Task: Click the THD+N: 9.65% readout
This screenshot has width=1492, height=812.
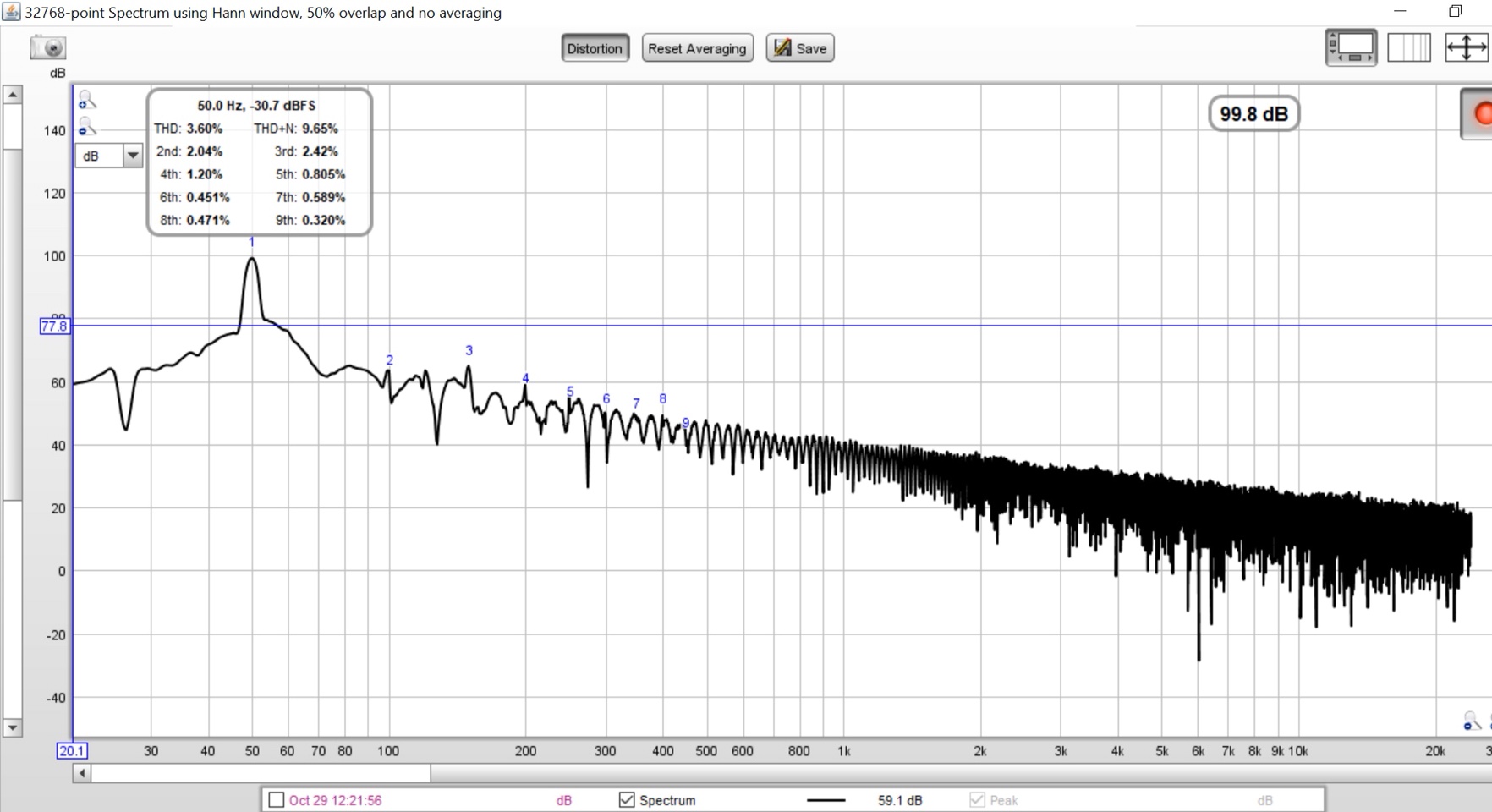Action: [296, 129]
